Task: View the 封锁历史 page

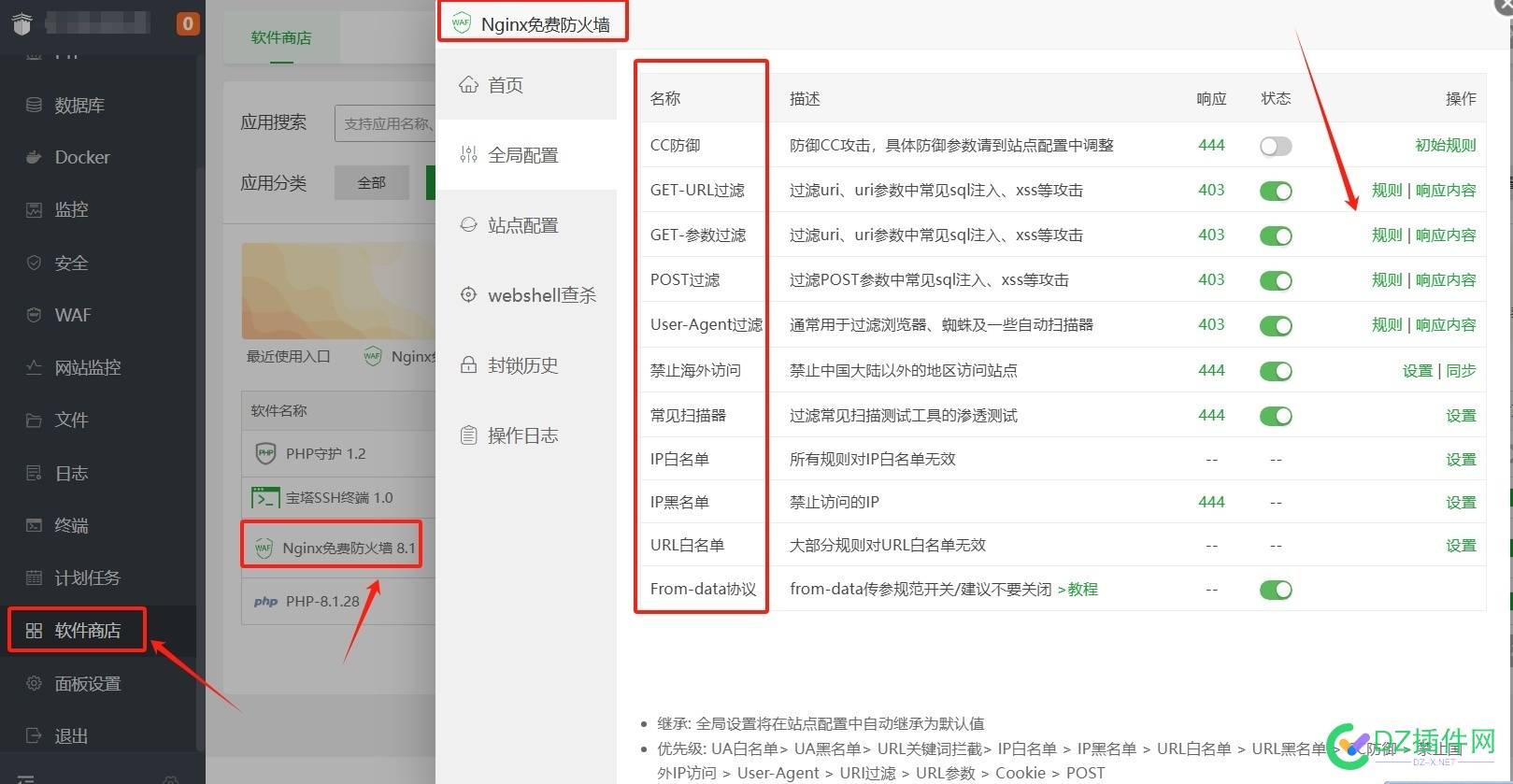Action: 526,364
